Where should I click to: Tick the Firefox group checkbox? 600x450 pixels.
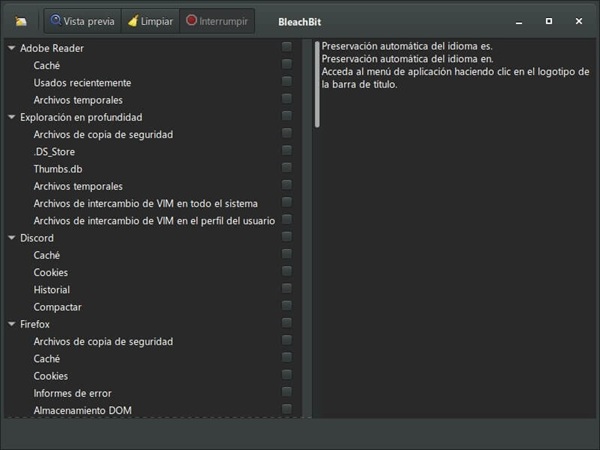(287, 323)
